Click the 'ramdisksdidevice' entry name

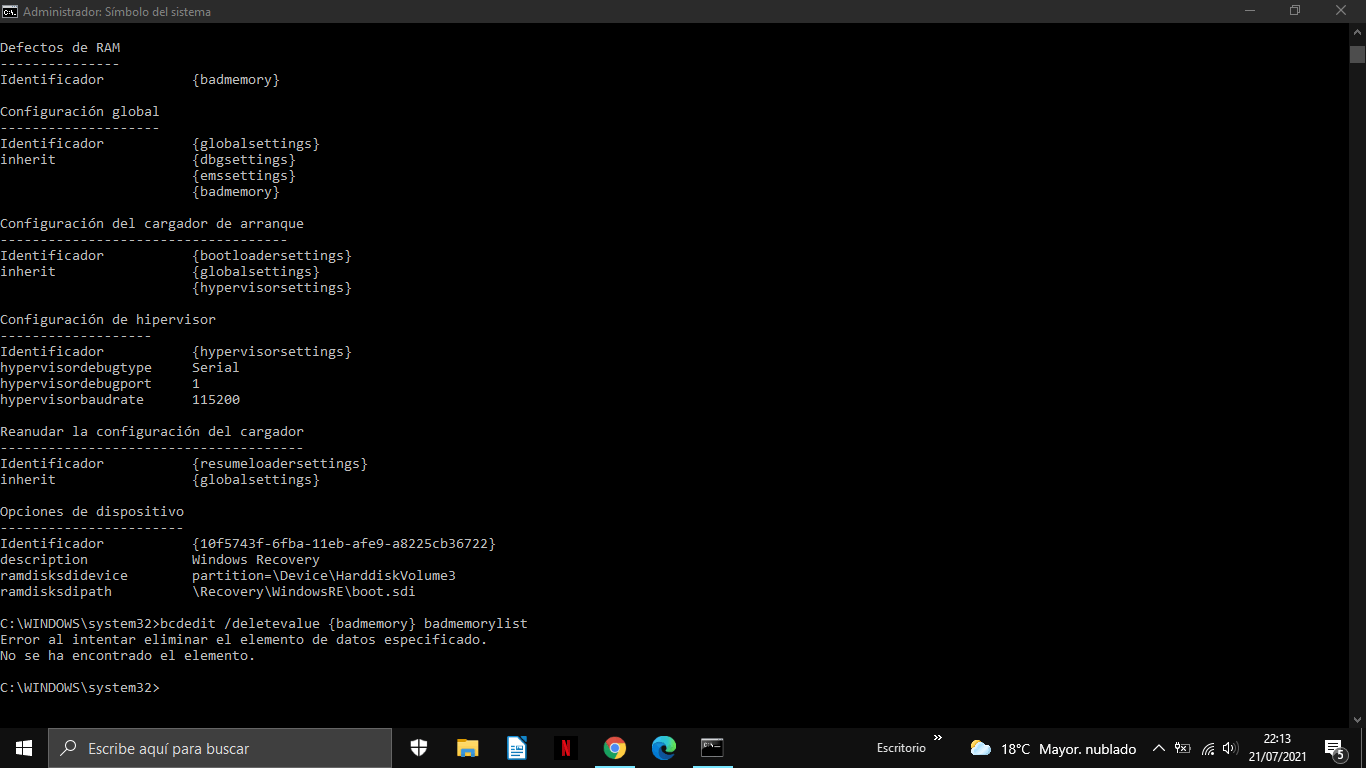(64, 575)
